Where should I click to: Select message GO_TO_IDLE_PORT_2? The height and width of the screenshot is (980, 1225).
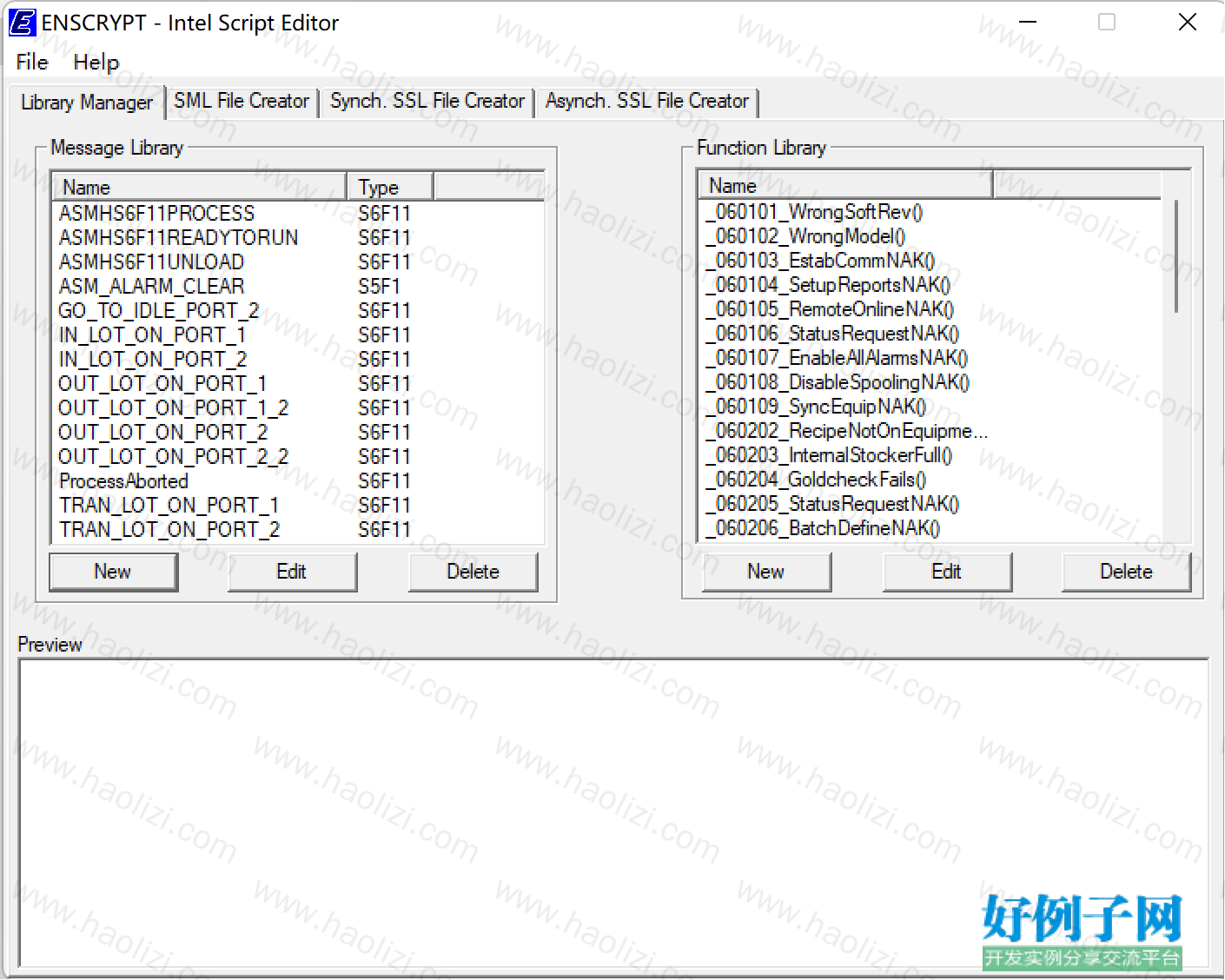coord(159,311)
